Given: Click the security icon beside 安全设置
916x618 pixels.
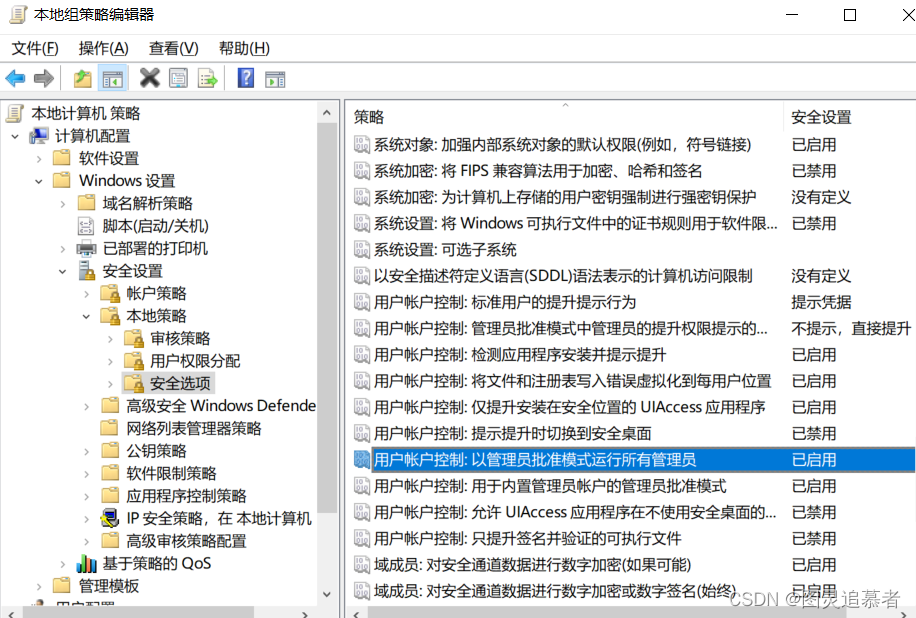Looking at the screenshot, I should click(86, 270).
